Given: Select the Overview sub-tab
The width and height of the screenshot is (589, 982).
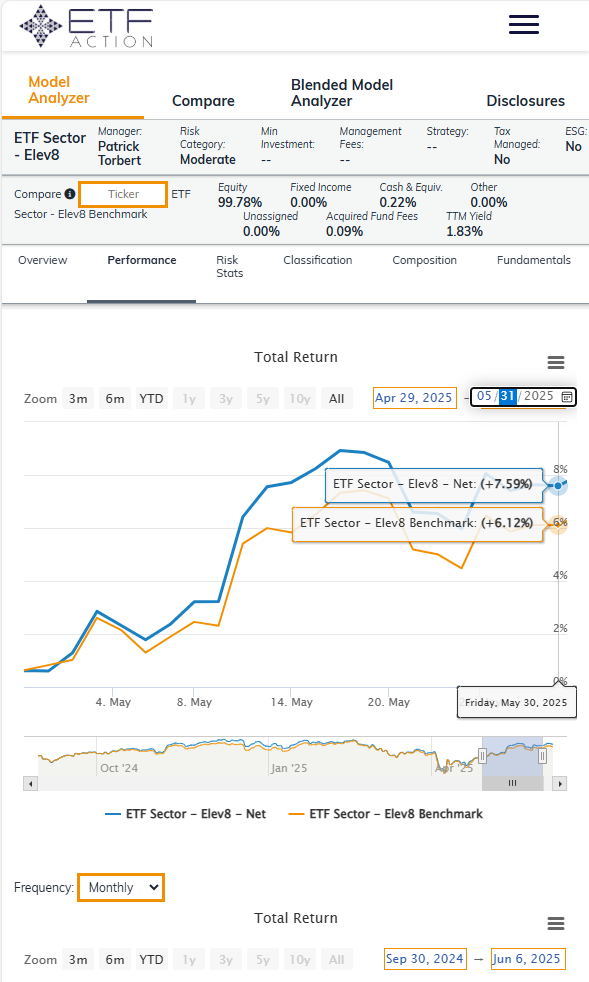Looking at the screenshot, I should coord(43,260).
